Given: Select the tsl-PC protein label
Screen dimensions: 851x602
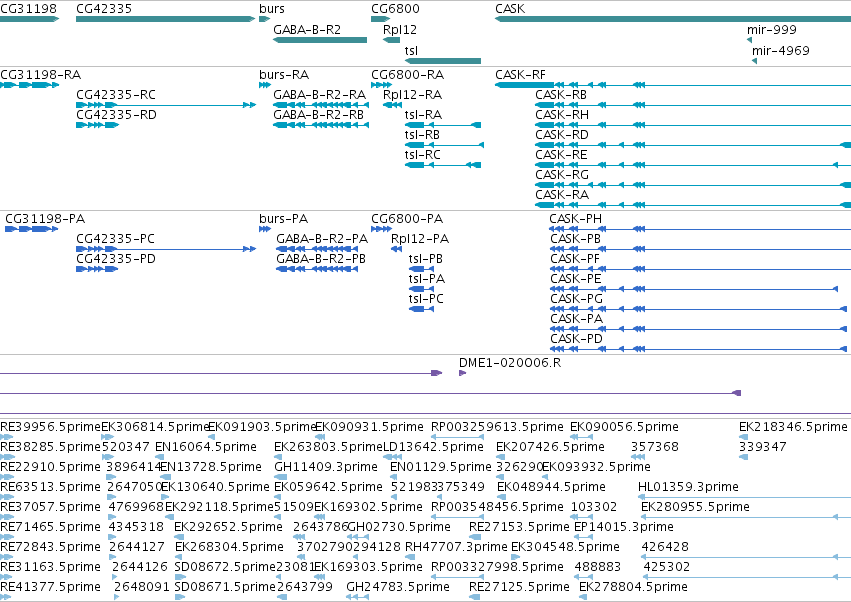Looking at the screenshot, I should [x=426, y=299].
